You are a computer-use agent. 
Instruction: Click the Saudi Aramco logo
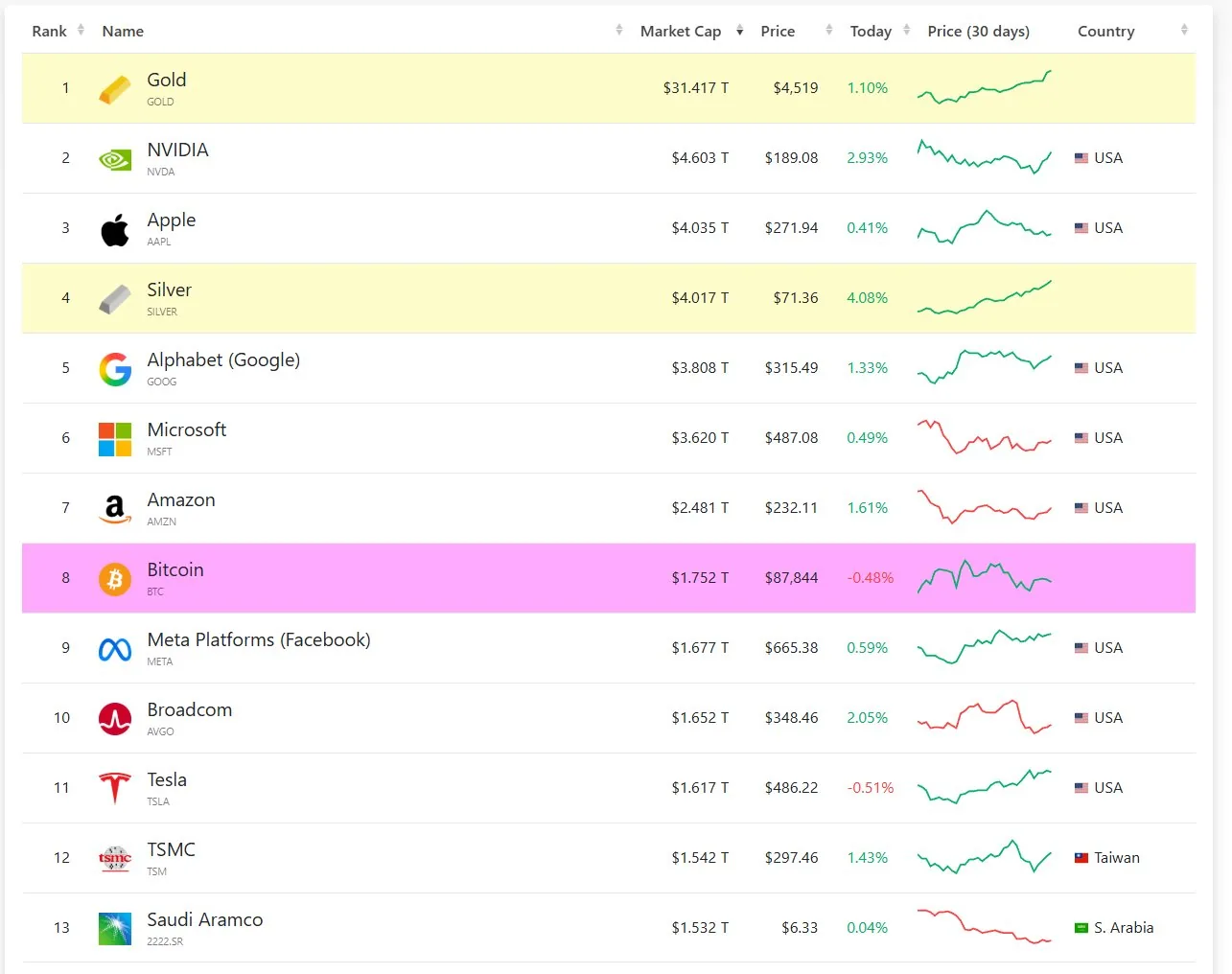click(115, 929)
